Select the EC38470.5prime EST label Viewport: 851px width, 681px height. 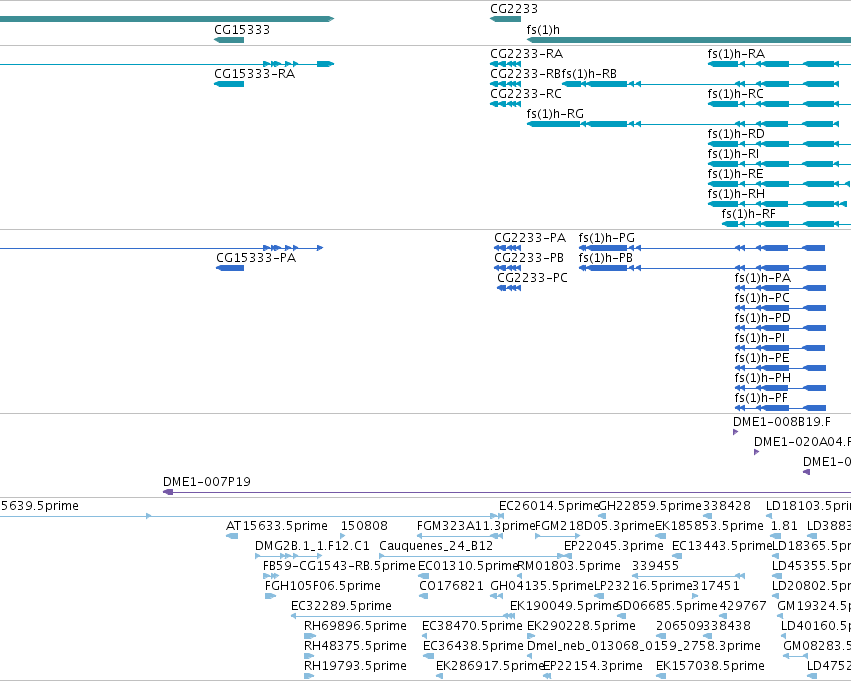click(473, 627)
